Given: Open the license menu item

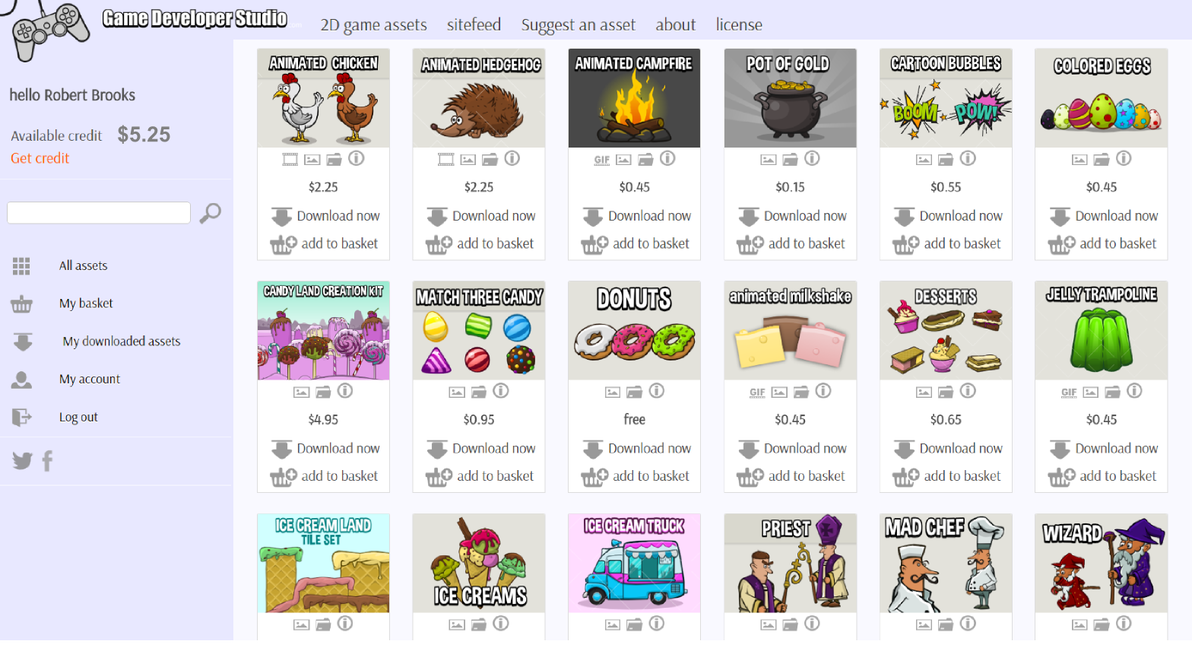Looking at the screenshot, I should point(738,24).
